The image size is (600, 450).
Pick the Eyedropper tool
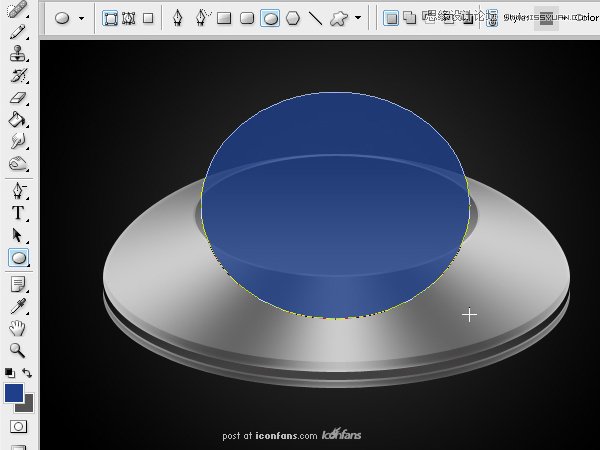pos(18,306)
